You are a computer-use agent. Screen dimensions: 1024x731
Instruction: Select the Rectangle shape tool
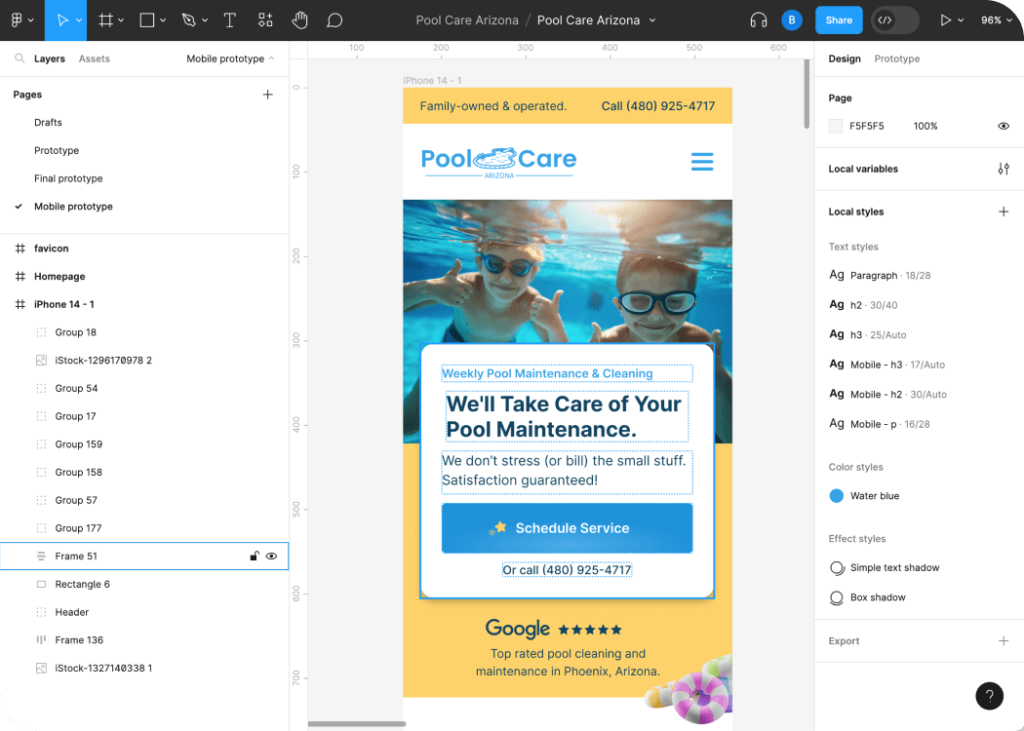(x=147, y=20)
